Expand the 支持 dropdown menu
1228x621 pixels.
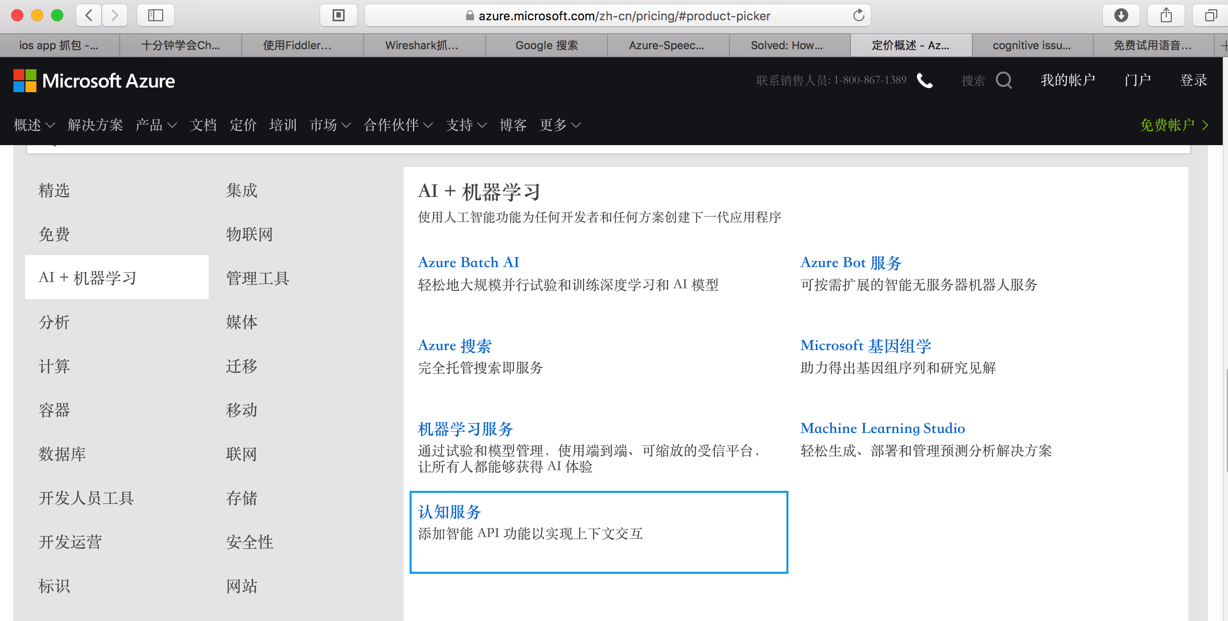(466, 125)
